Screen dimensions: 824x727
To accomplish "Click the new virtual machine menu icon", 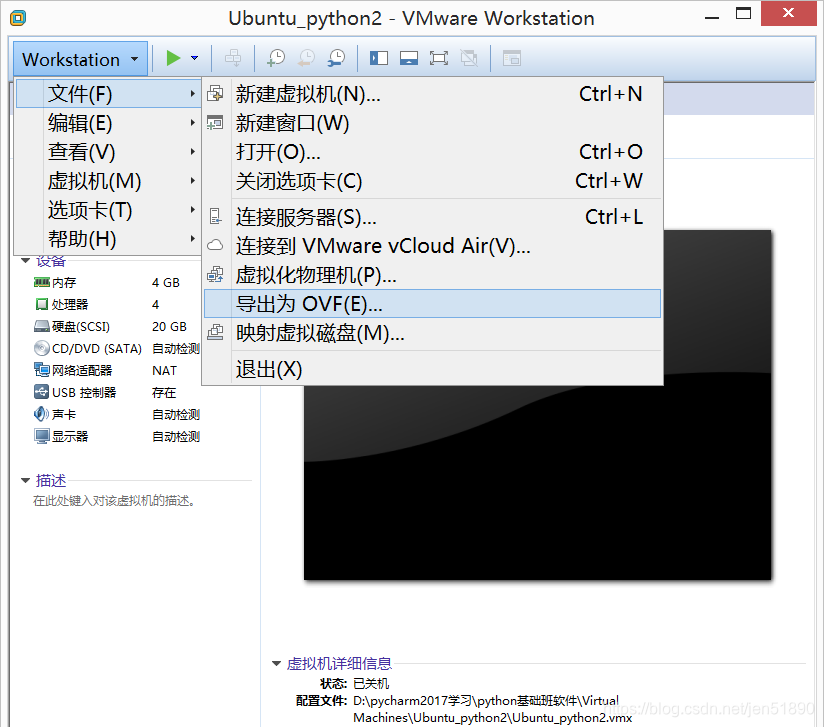I will click(215, 94).
